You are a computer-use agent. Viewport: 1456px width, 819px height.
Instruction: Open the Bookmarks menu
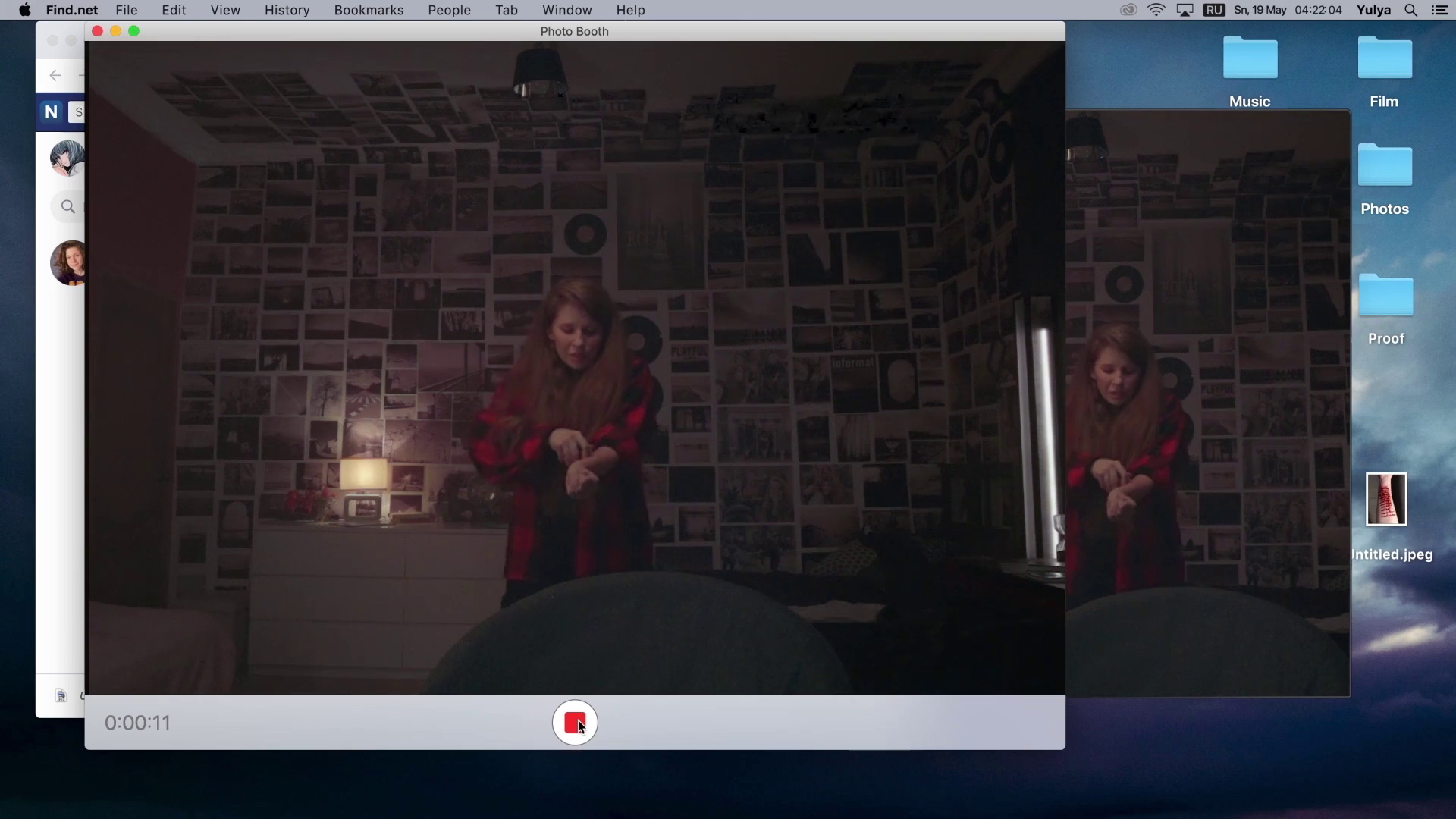pyautogui.click(x=369, y=10)
